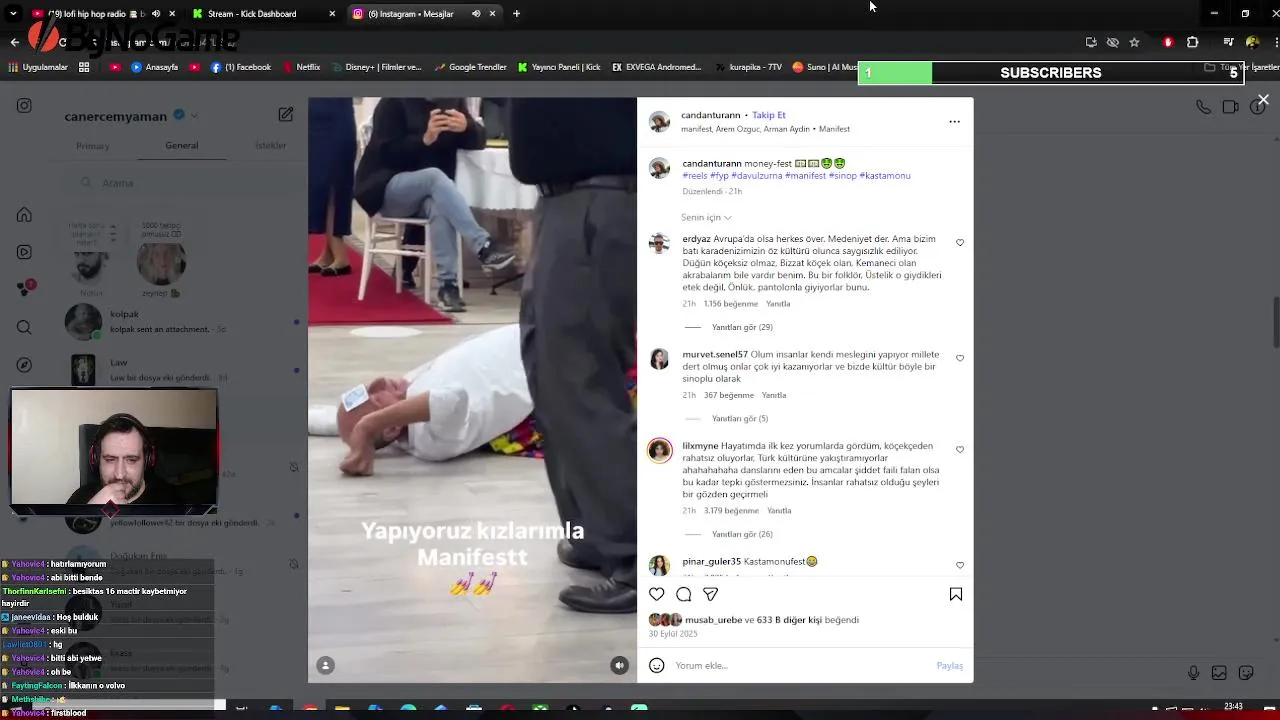Share the post via paper plane icon

pos(711,594)
